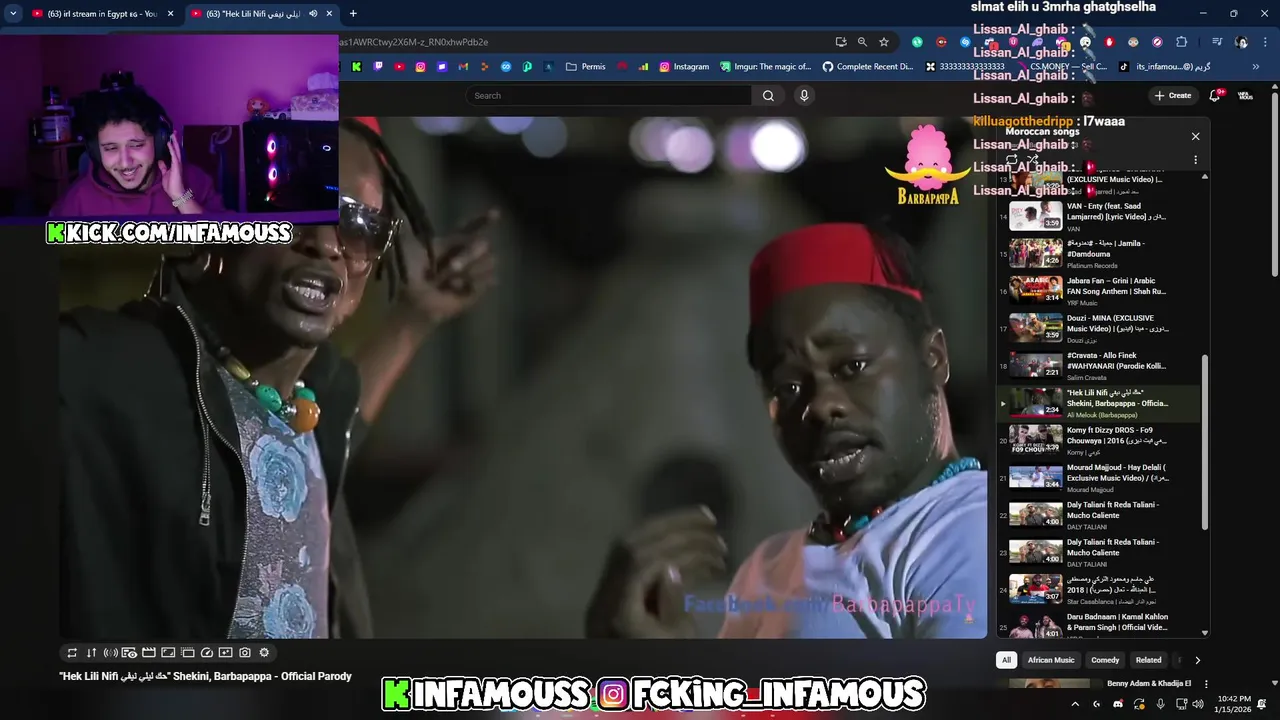Click the Barbapapa channel watermark logo
1280x720 pixels.
927,165
